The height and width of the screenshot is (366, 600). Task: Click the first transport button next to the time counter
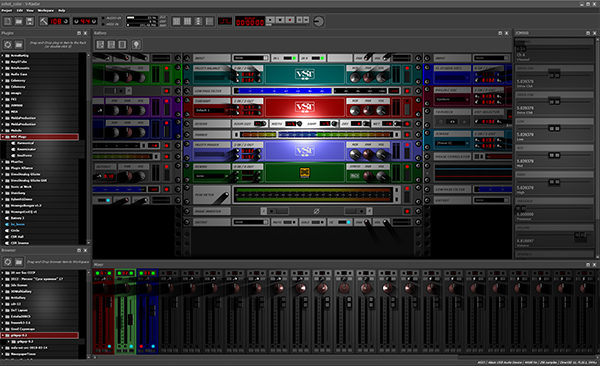270,20
